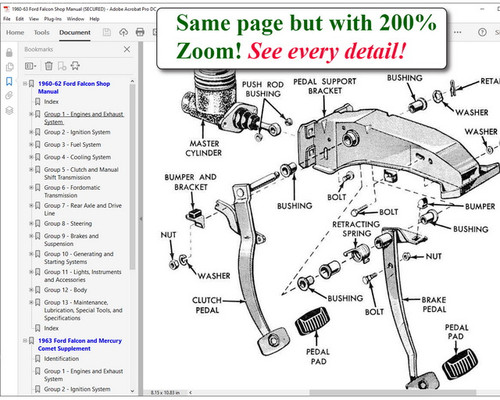500x400 pixels.
Task: Expand Group 2 - Ignition System in the 1960-62 manual
Action: click(x=31, y=132)
